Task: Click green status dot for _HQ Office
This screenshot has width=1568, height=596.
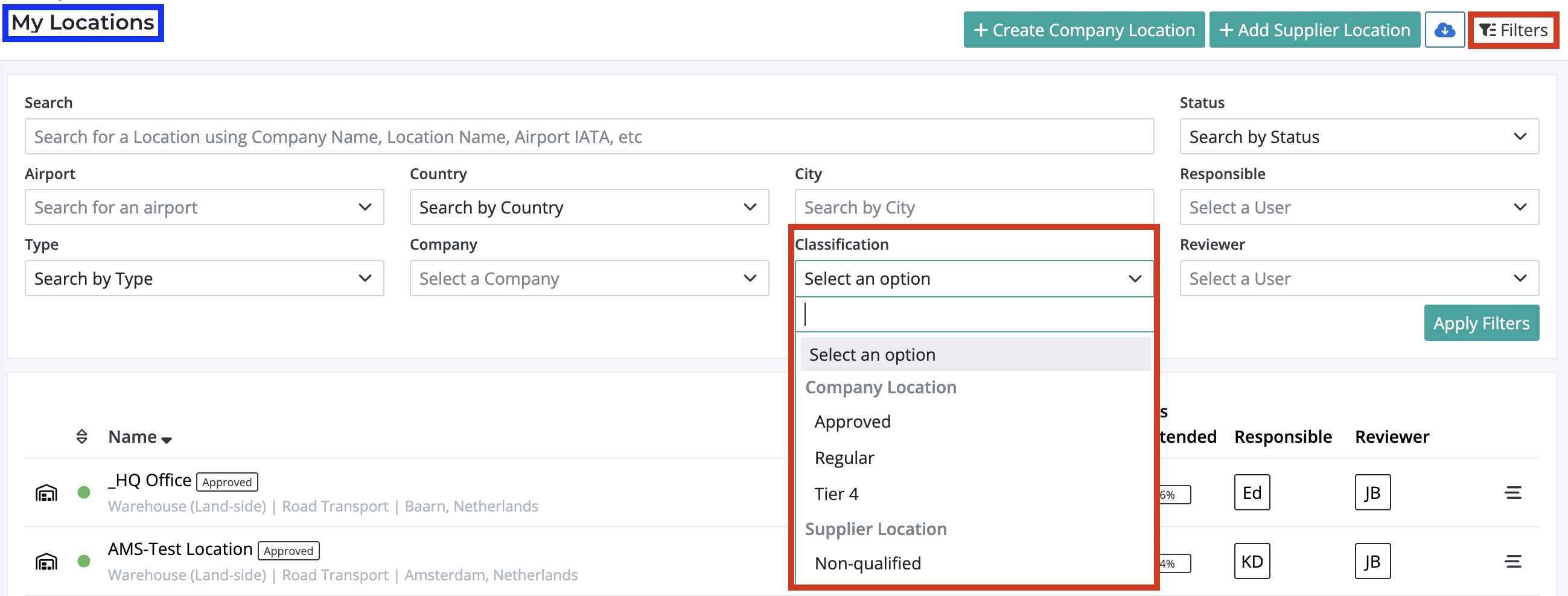Action: click(x=84, y=493)
